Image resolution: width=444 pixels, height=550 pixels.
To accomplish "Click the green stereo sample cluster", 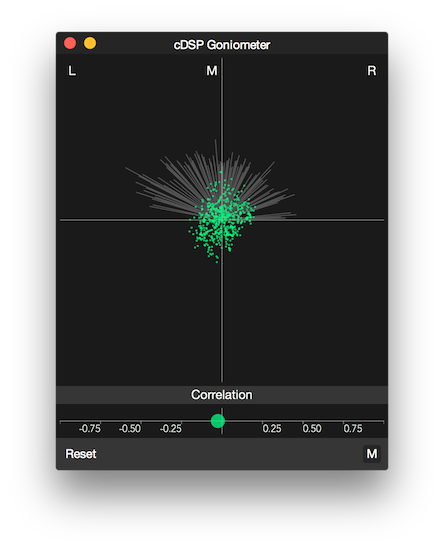I will (222, 217).
